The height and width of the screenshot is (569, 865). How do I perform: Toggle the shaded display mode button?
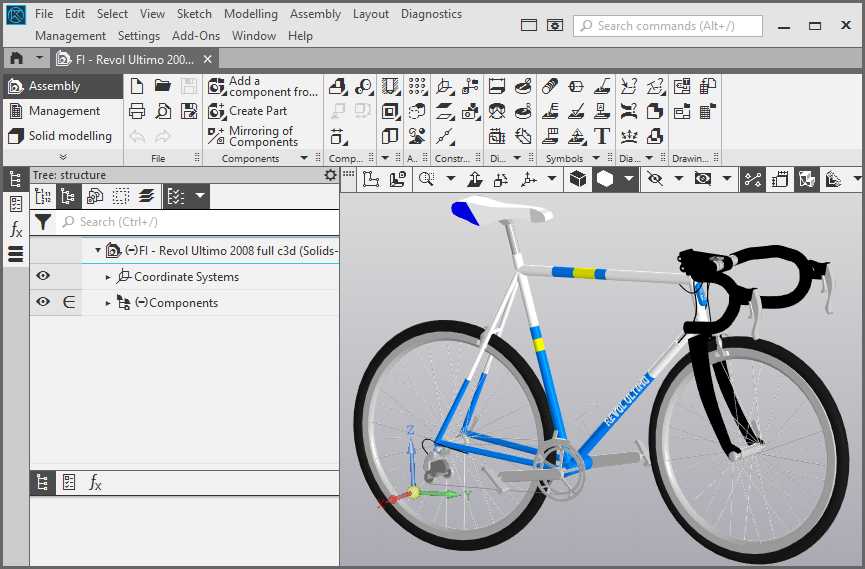[604, 179]
